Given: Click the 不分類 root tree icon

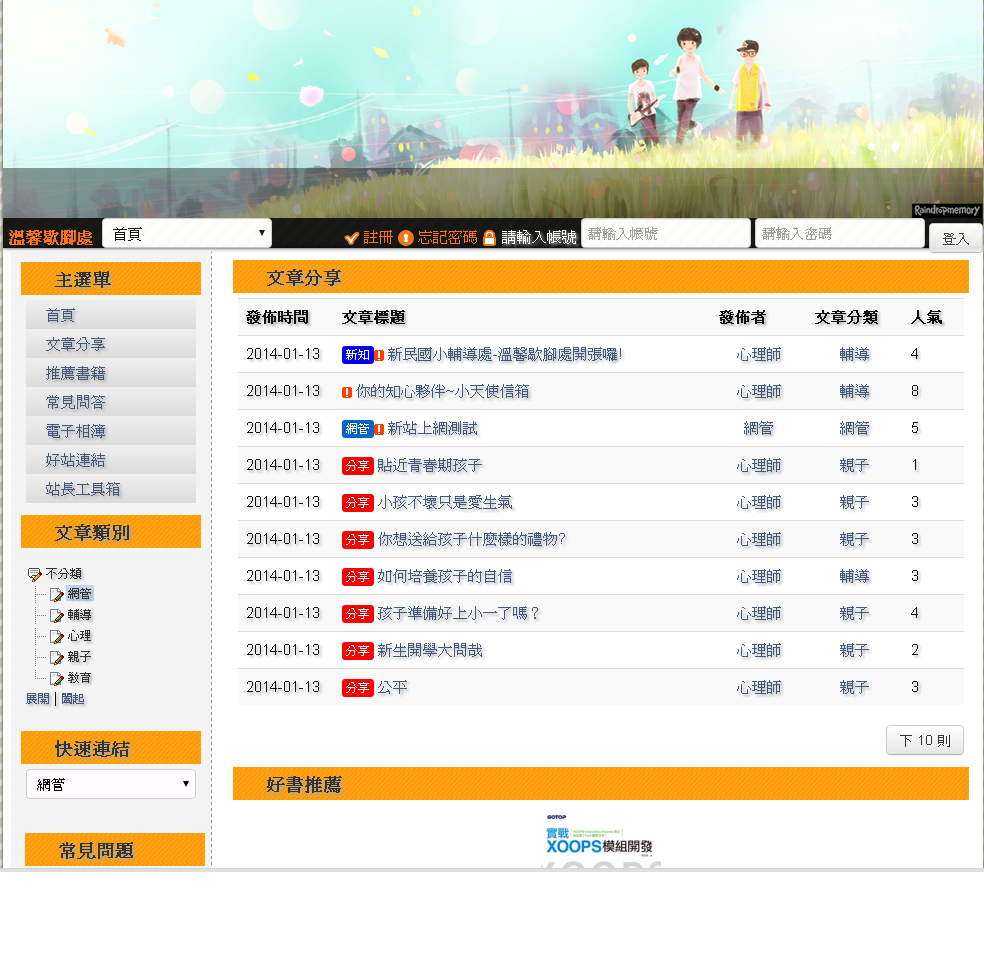Looking at the screenshot, I should 34,574.
